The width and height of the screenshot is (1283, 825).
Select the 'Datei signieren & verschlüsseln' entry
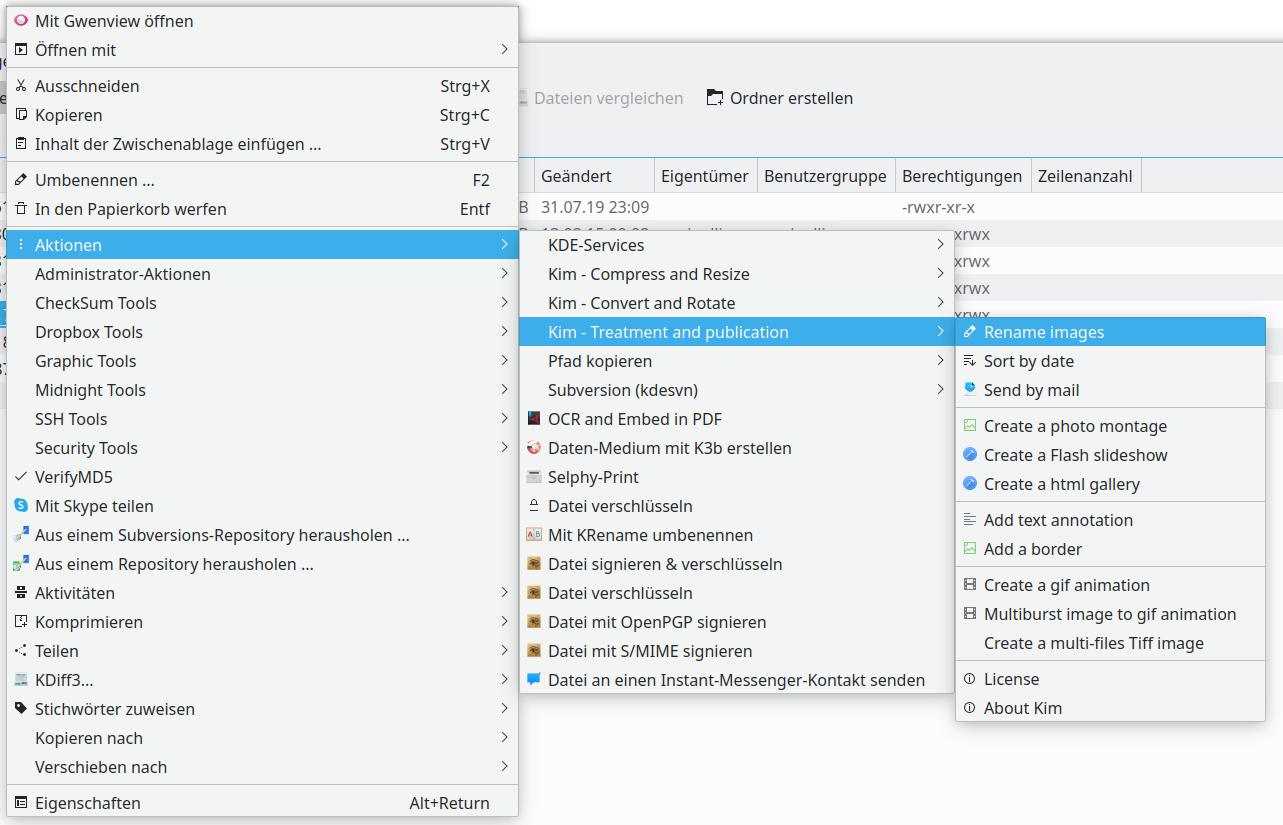[x=737, y=564]
